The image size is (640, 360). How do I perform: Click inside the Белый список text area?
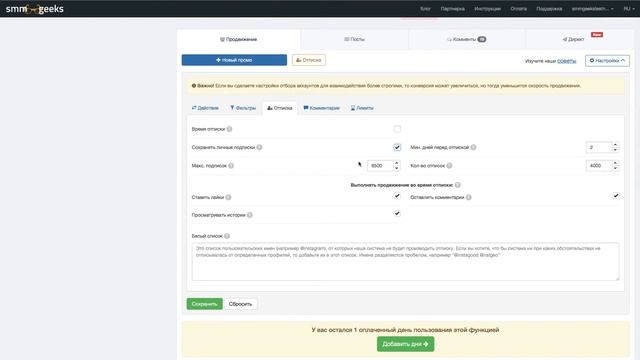coord(405,262)
